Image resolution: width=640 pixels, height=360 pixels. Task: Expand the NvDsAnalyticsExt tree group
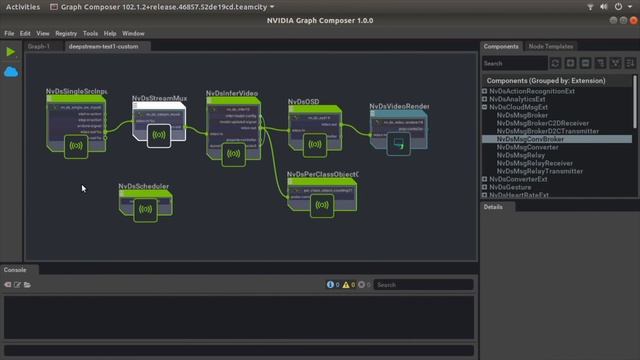484,99
